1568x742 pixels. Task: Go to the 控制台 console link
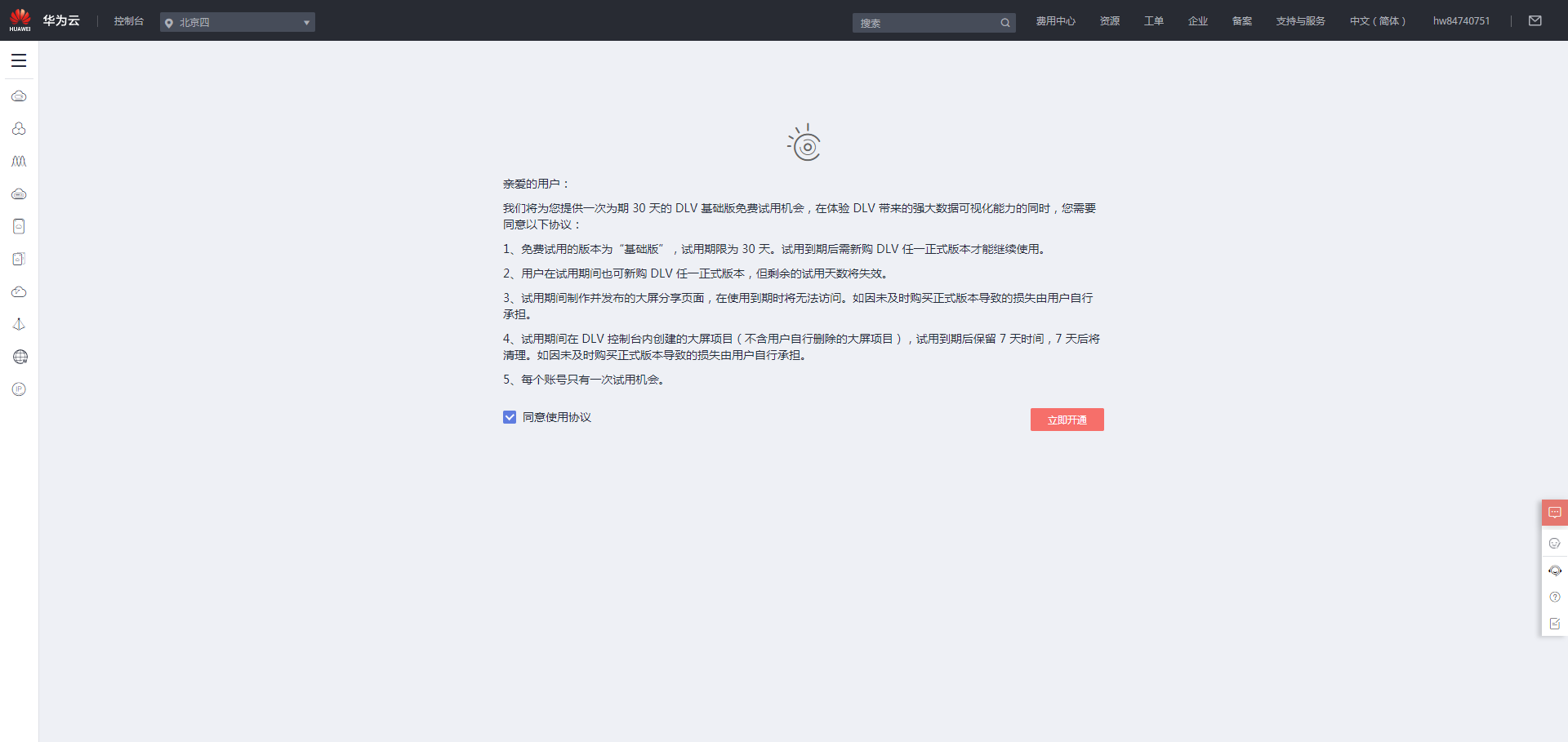(129, 21)
